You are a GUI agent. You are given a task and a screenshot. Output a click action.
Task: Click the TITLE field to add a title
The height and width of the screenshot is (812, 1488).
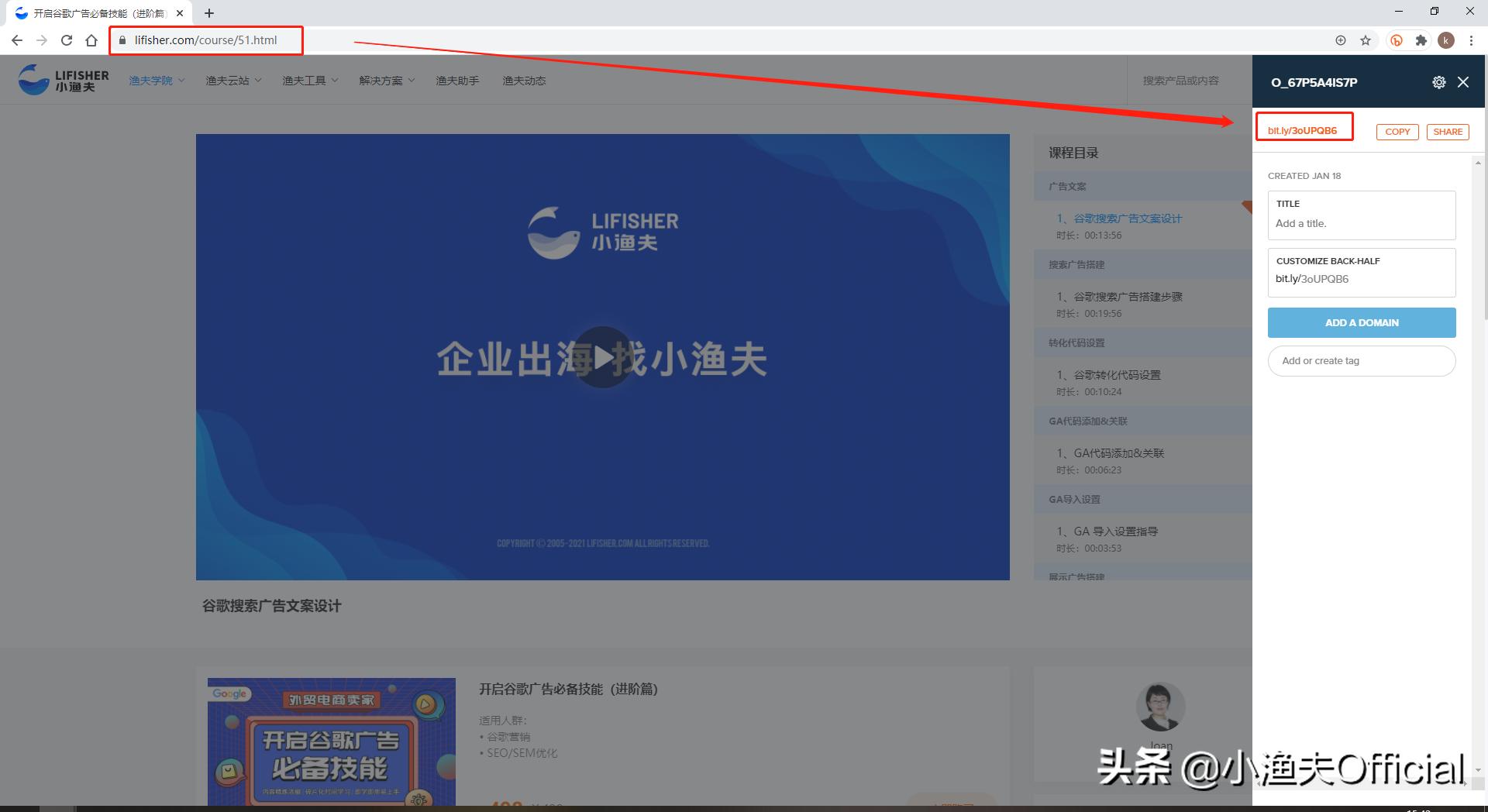(x=1362, y=223)
